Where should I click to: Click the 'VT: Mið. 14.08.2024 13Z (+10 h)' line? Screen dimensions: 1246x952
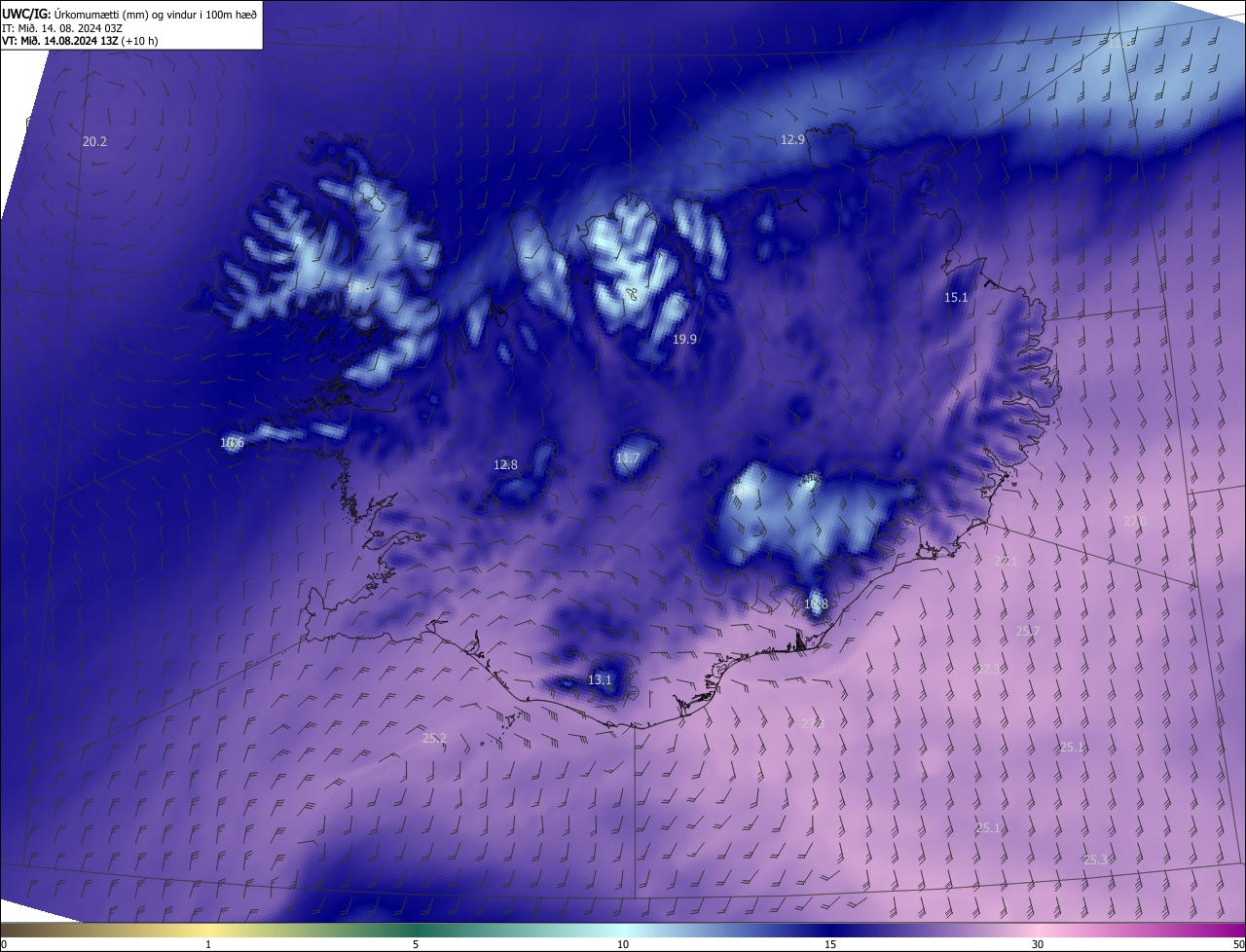[x=80, y=41]
